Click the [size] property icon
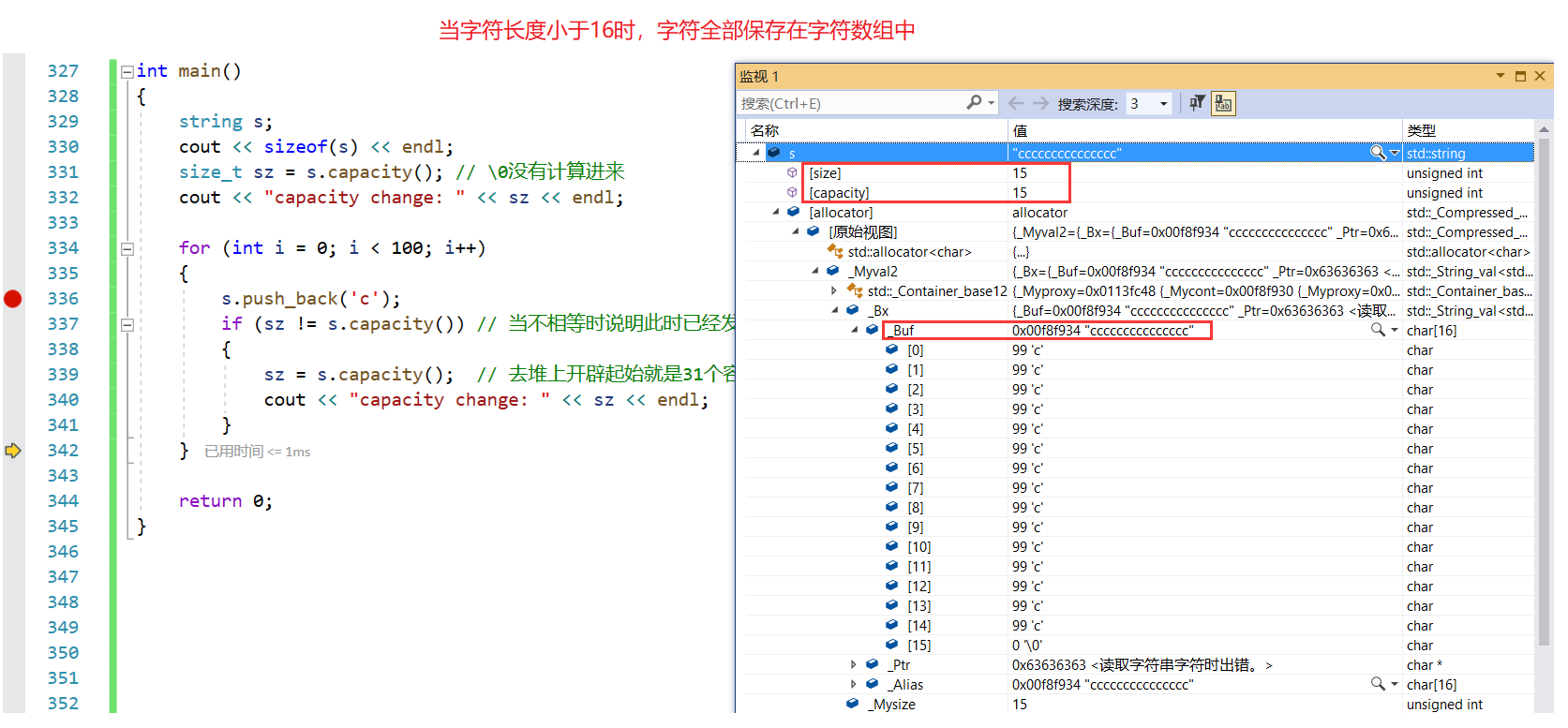The width and height of the screenshot is (1568, 728). (793, 173)
